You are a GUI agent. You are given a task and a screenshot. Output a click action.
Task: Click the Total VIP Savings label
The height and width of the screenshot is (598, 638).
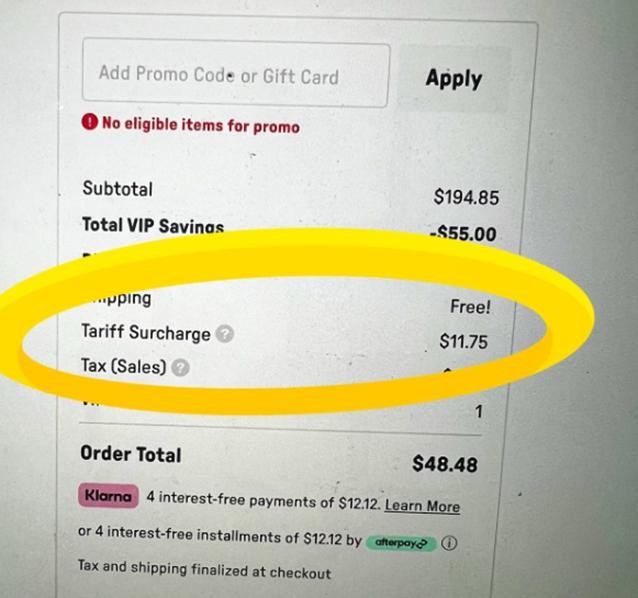tap(153, 225)
